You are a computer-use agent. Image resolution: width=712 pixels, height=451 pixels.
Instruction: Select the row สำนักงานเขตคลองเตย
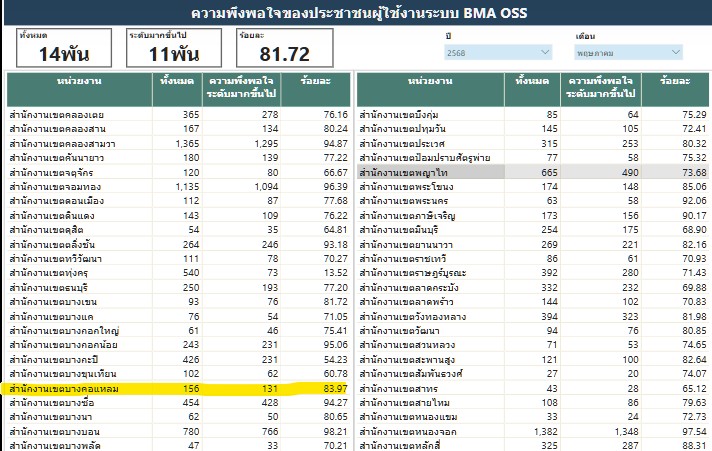coord(178,114)
